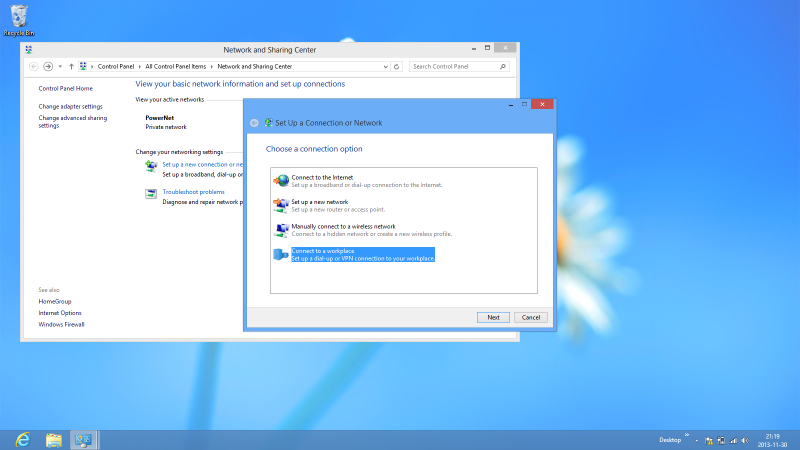The width and height of the screenshot is (800, 450).
Task: Cancel the Set Up a Connection wizard
Action: click(x=531, y=317)
